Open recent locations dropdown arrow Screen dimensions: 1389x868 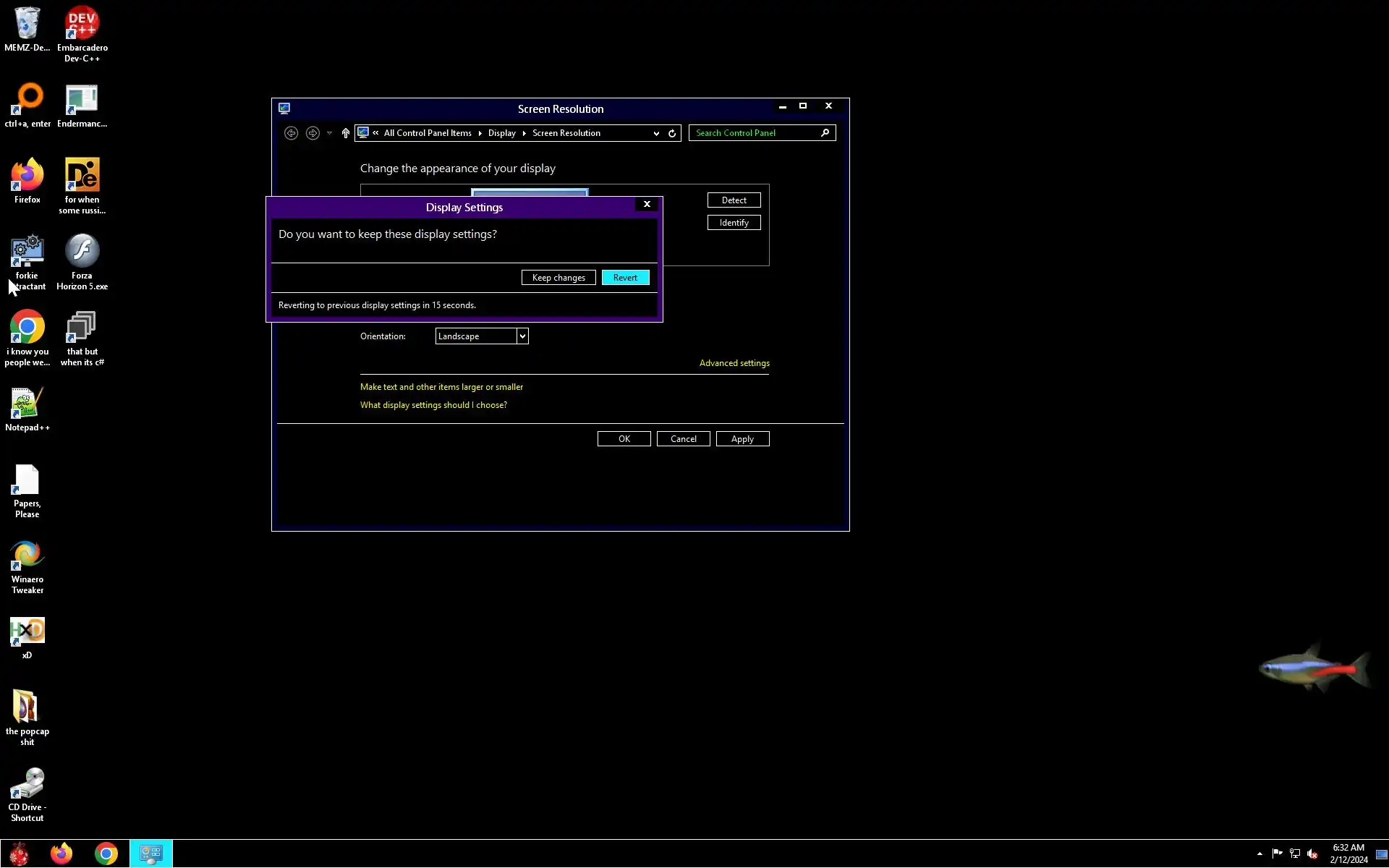329,133
